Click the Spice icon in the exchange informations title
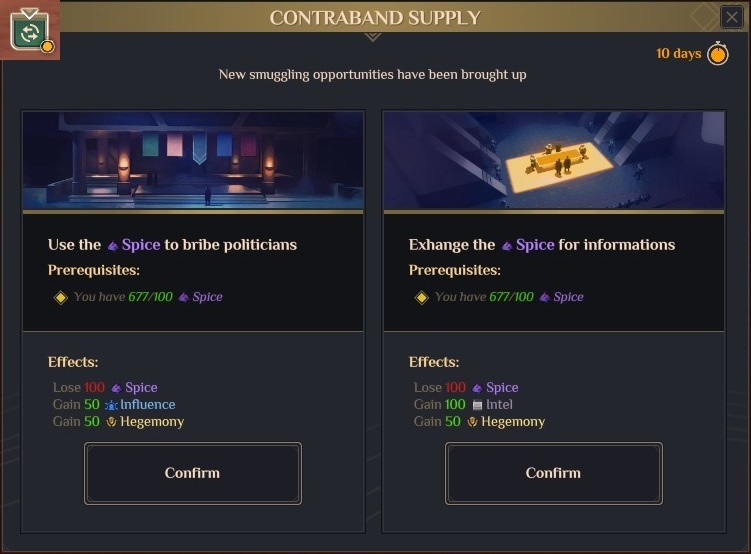 [x=506, y=245]
